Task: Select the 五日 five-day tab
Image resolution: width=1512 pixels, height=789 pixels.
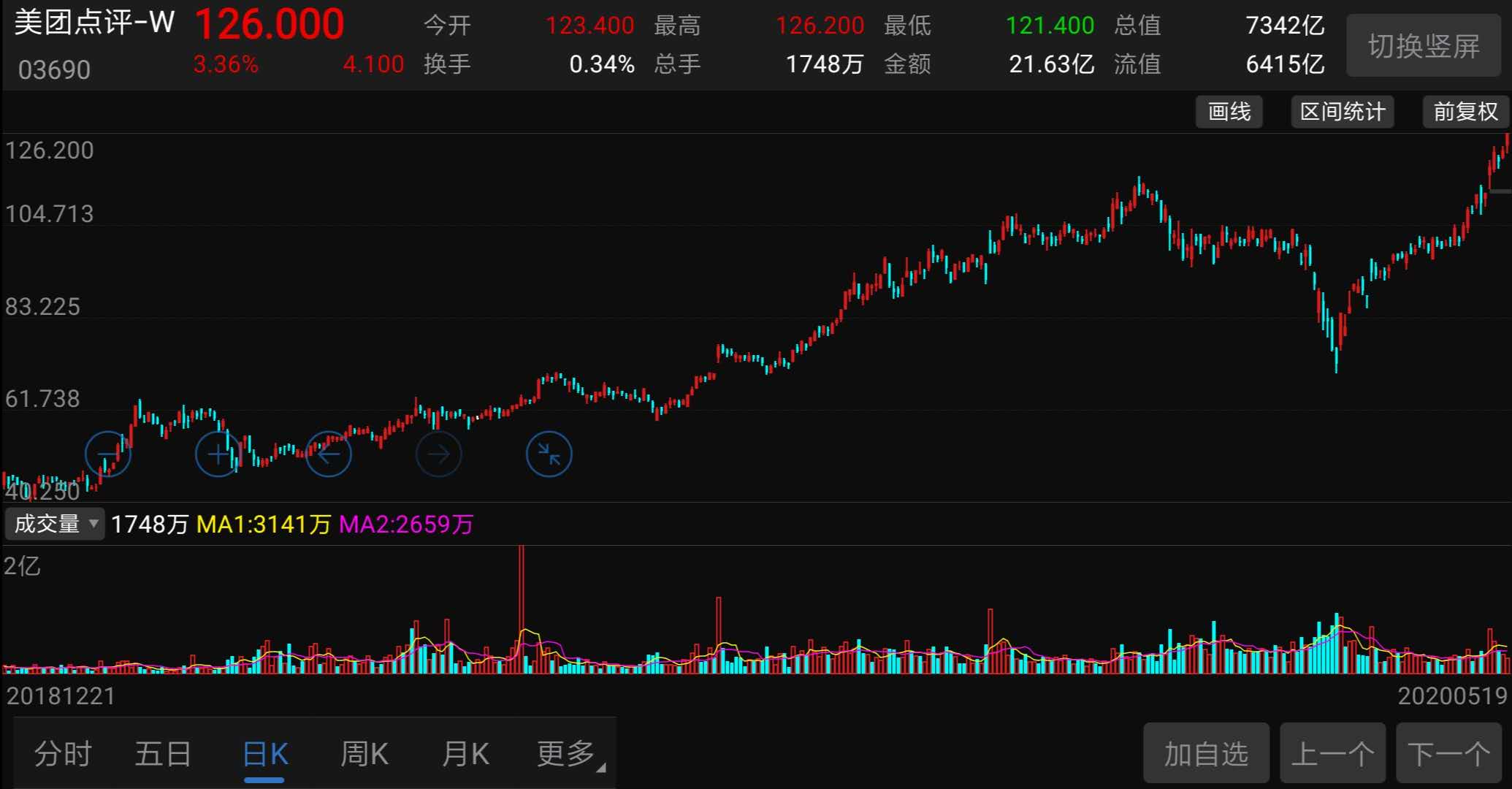Action: pyautogui.click(x=164, y=753)
